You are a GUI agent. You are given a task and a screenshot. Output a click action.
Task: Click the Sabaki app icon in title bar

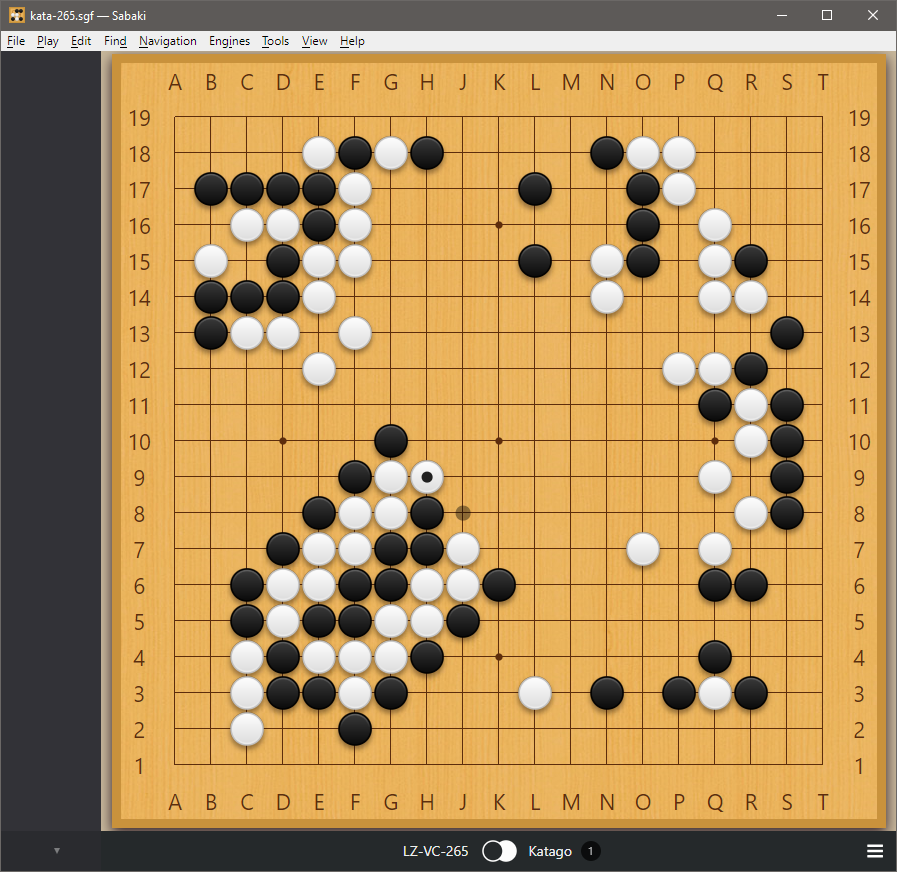point(16,15)
